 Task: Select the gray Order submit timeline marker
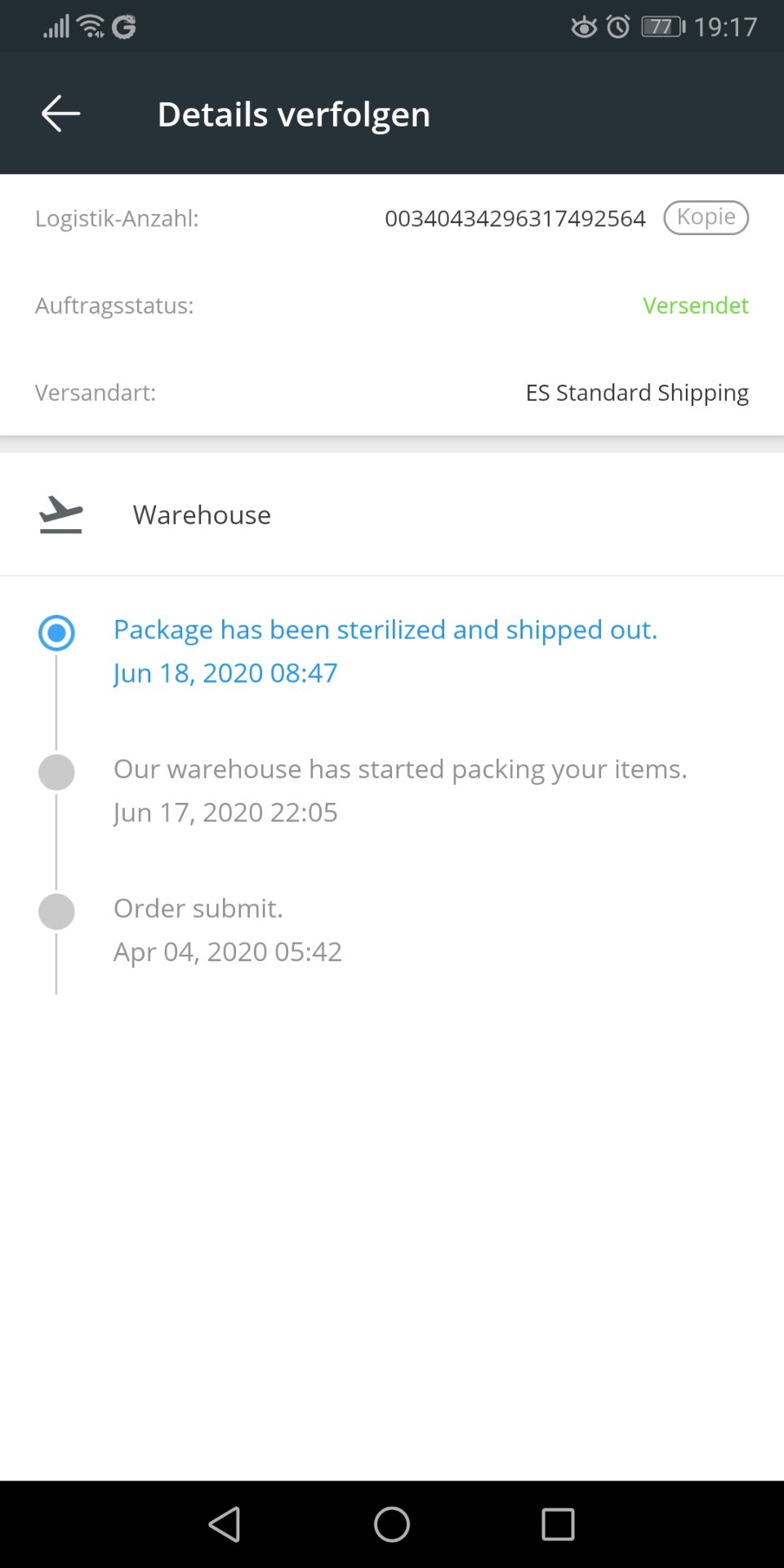tap(56, 911)
